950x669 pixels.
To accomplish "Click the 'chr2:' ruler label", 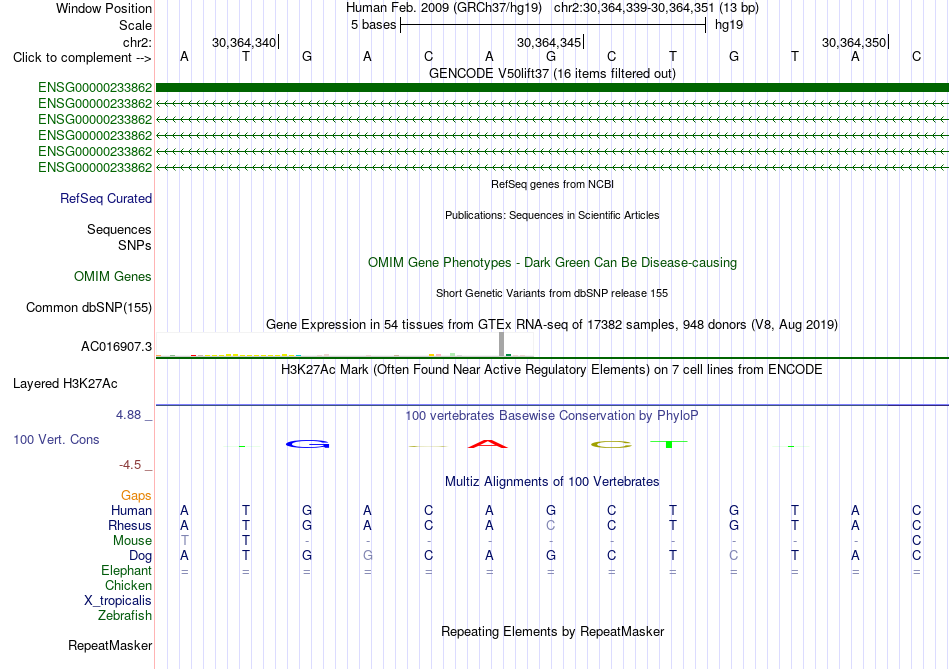I will (137, 42).
